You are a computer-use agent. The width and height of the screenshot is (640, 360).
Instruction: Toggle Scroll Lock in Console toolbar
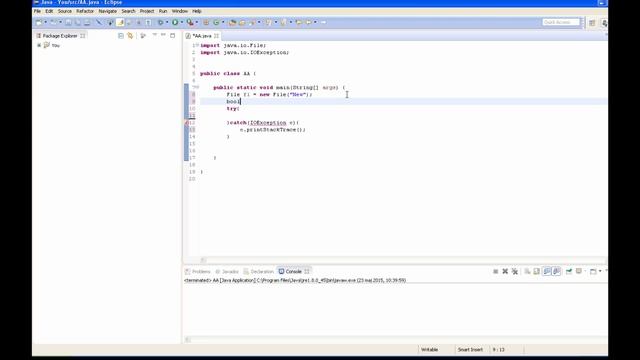tap(537, 271)
